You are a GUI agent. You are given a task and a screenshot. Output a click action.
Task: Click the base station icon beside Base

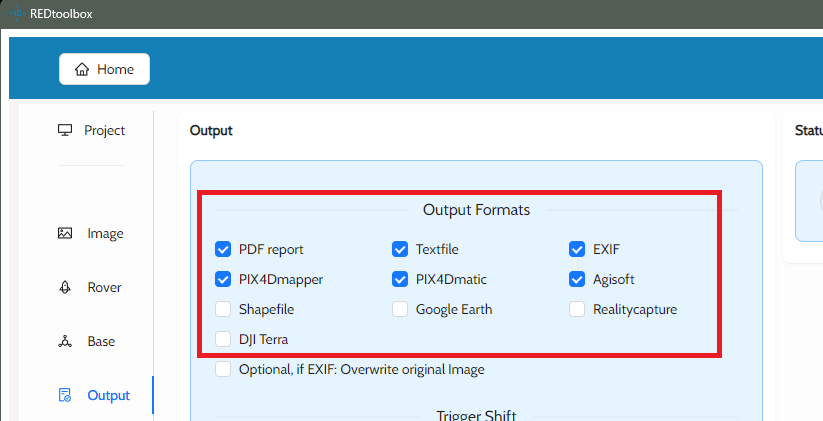pos(65,341)
